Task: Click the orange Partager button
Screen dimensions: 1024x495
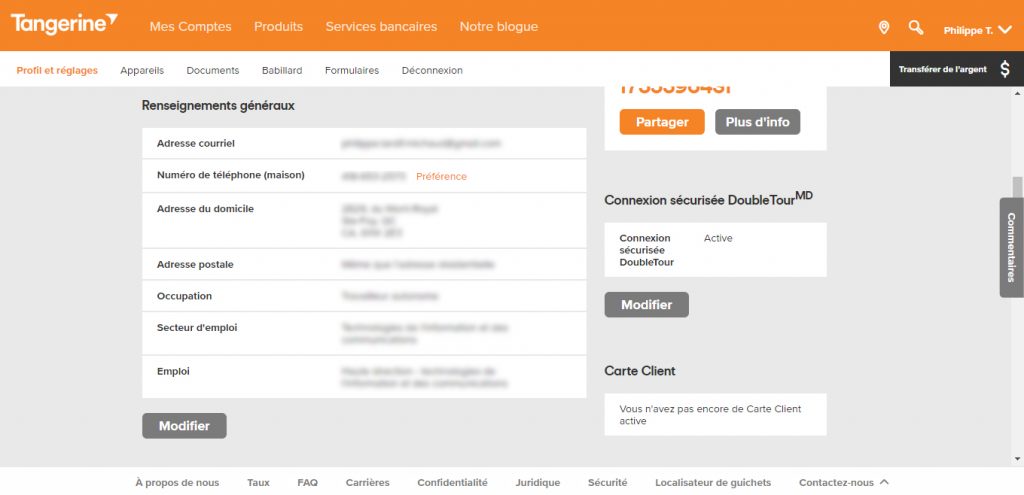Action: click(x=662, y=122)
